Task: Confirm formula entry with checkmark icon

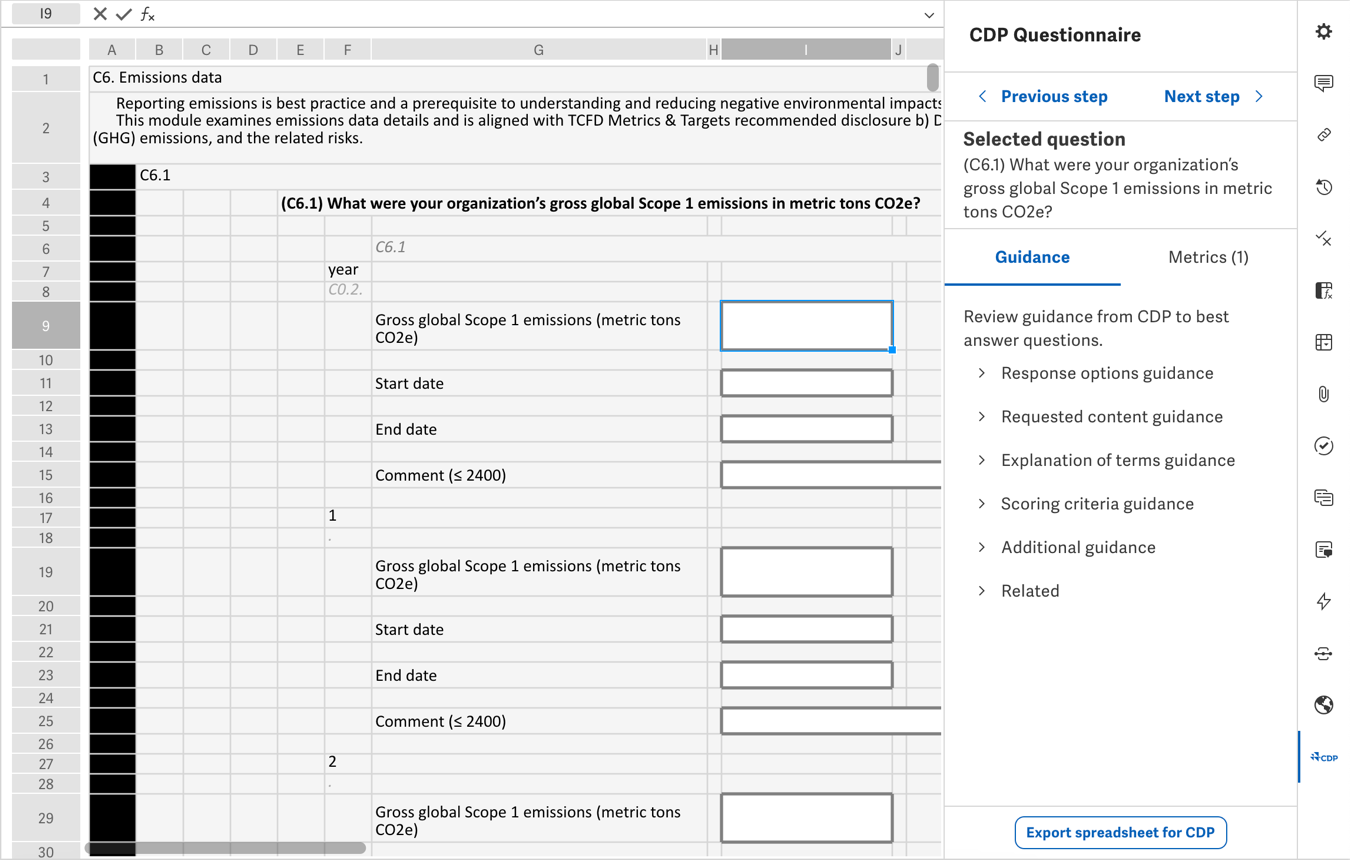Action: coord(124,14)
